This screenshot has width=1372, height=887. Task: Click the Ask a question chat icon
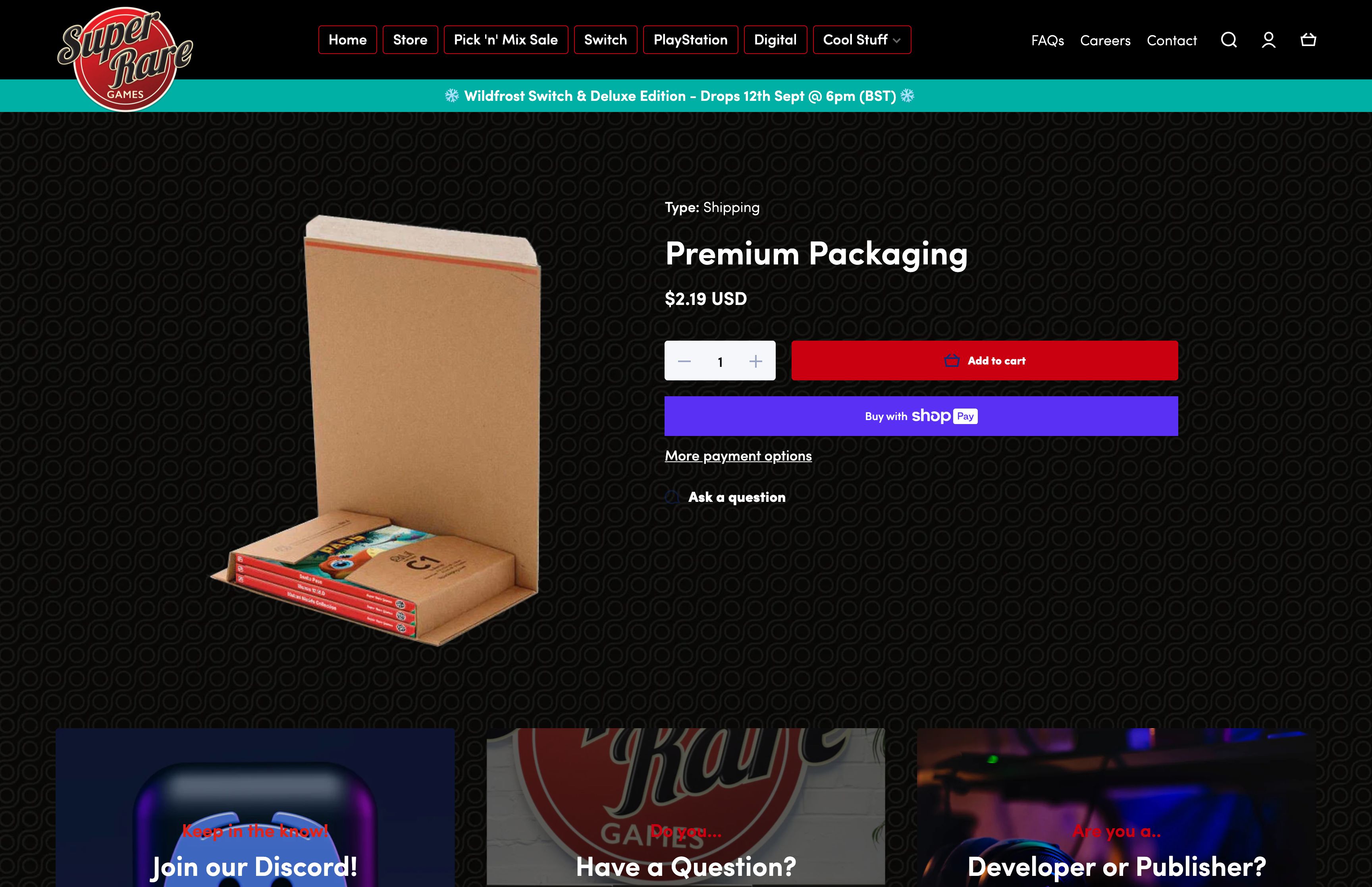(x=672, y=497)
